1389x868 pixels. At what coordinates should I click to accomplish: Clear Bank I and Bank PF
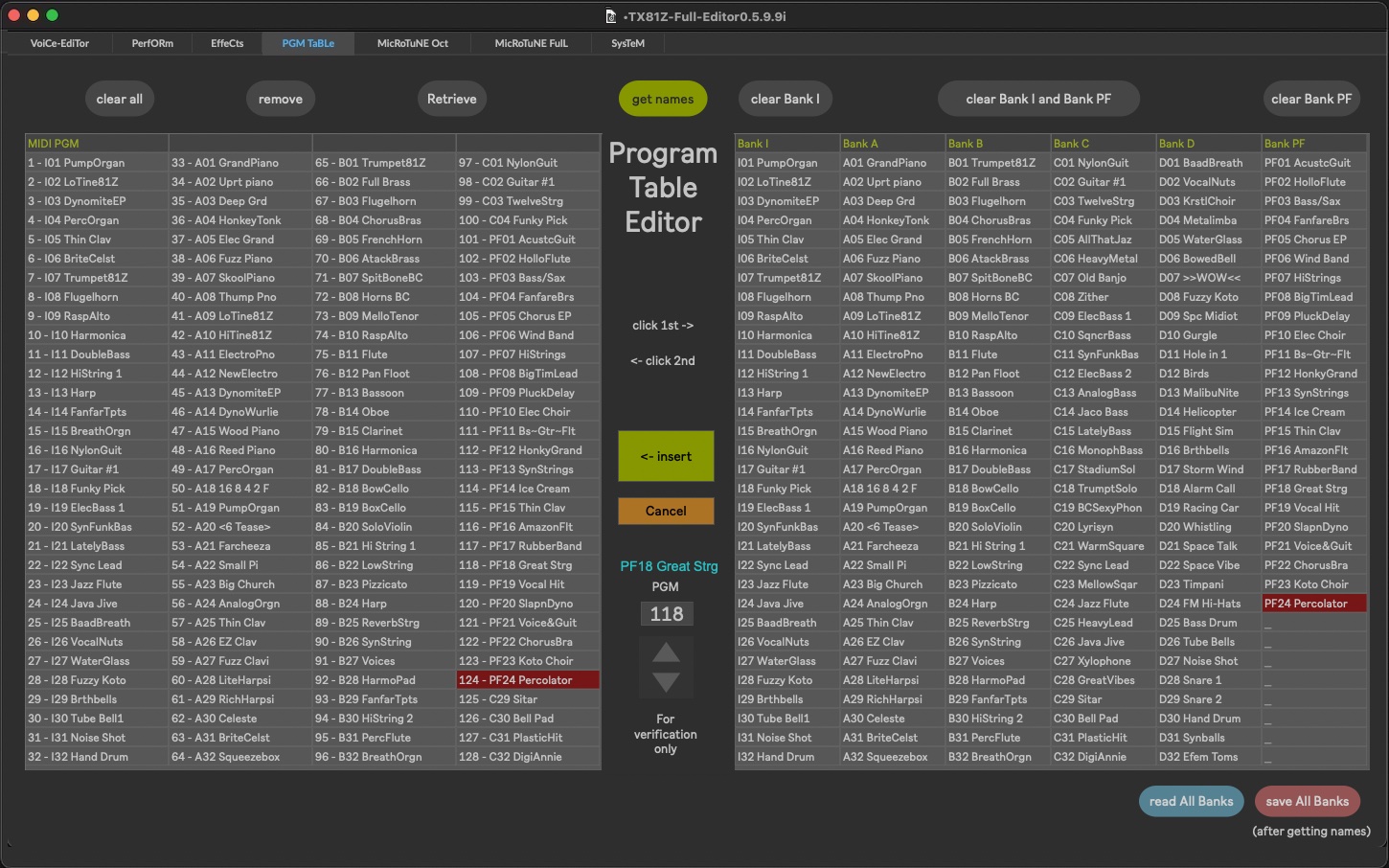point(1037,99)
